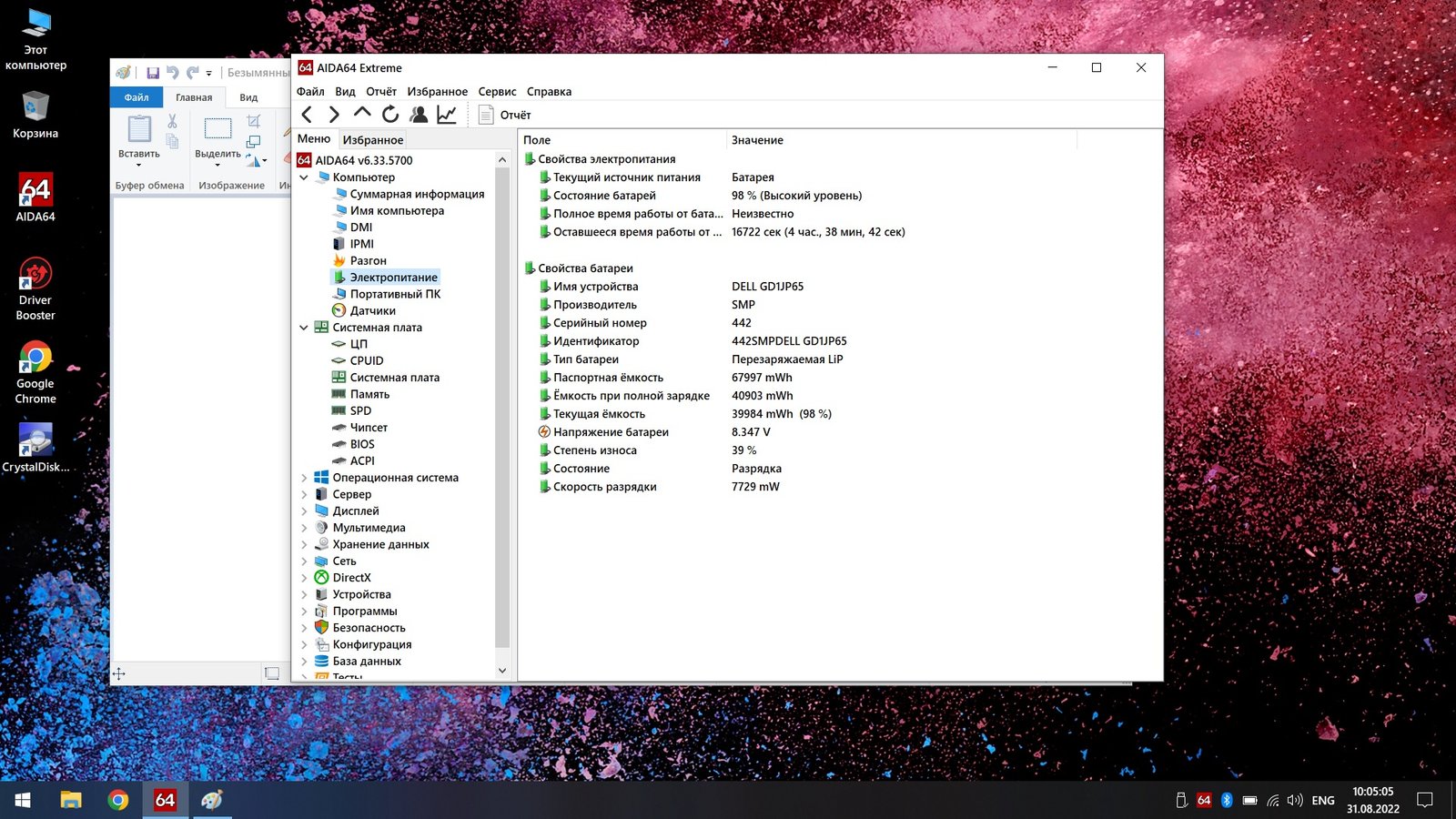Click the Значение column header
This screenshot has width=1456, height=819.
(x=757, y=140)
